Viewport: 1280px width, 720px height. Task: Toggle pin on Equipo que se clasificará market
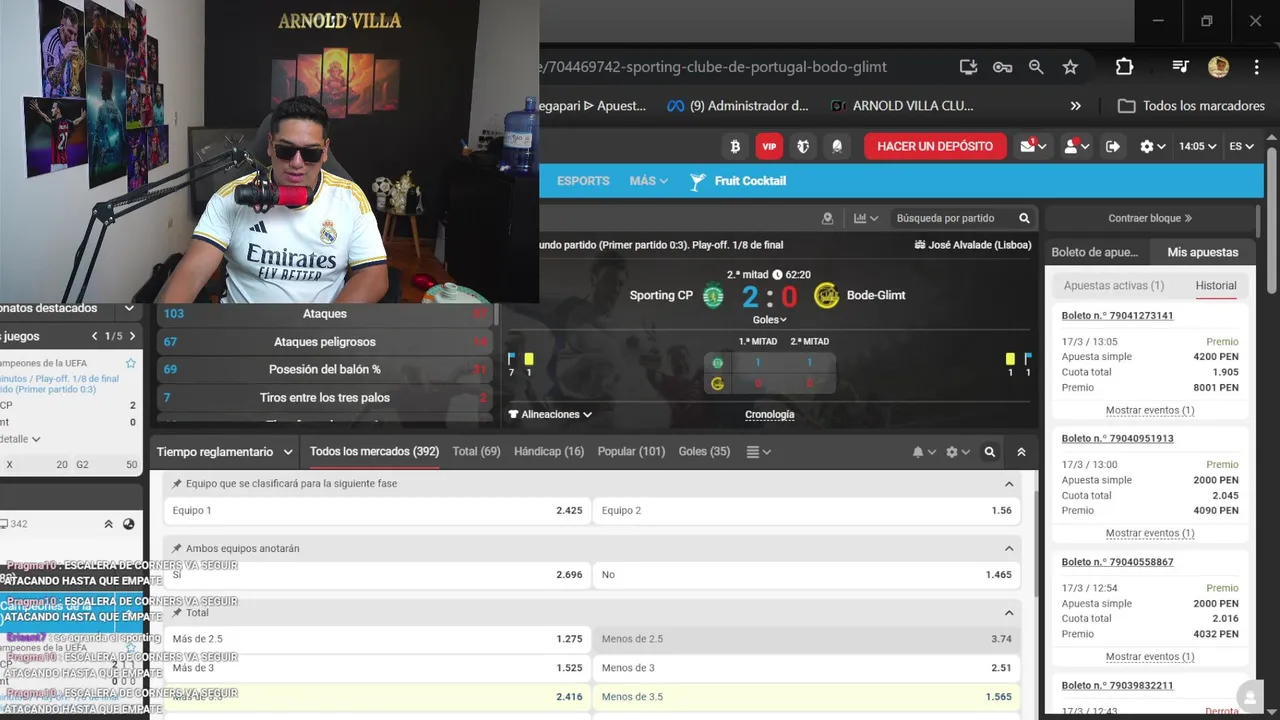tap(177, 484)
